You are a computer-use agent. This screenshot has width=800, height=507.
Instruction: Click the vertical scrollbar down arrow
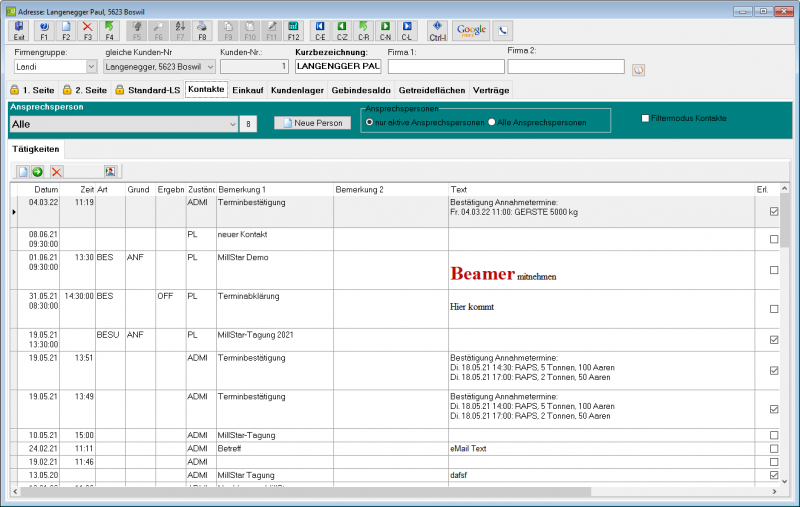[784, 481]
